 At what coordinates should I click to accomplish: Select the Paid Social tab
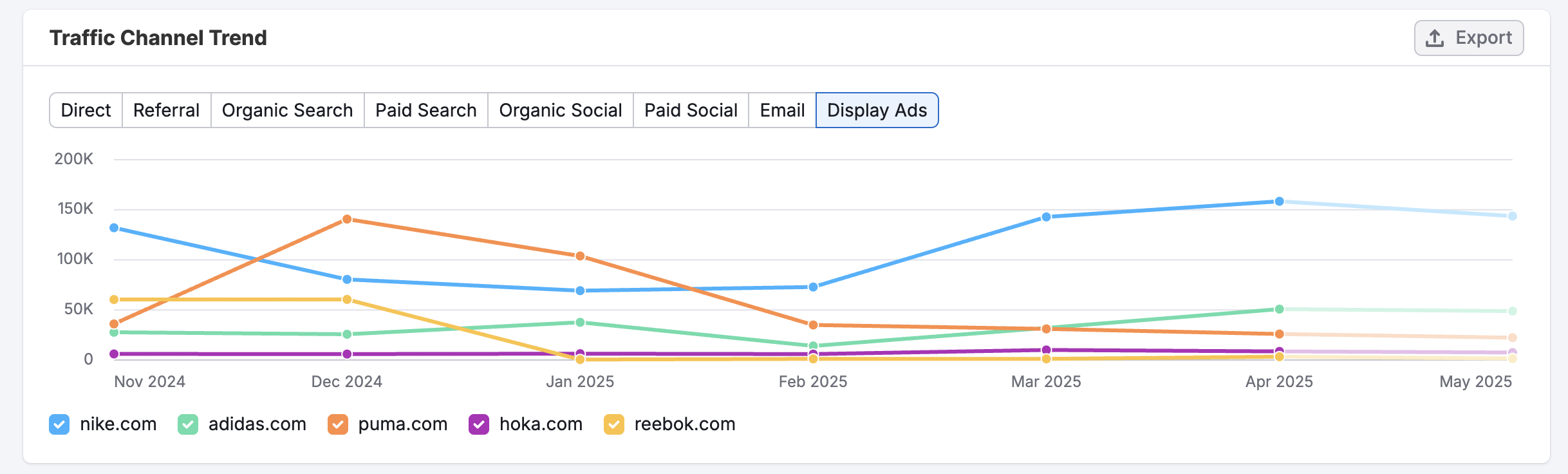coord(691,110)
